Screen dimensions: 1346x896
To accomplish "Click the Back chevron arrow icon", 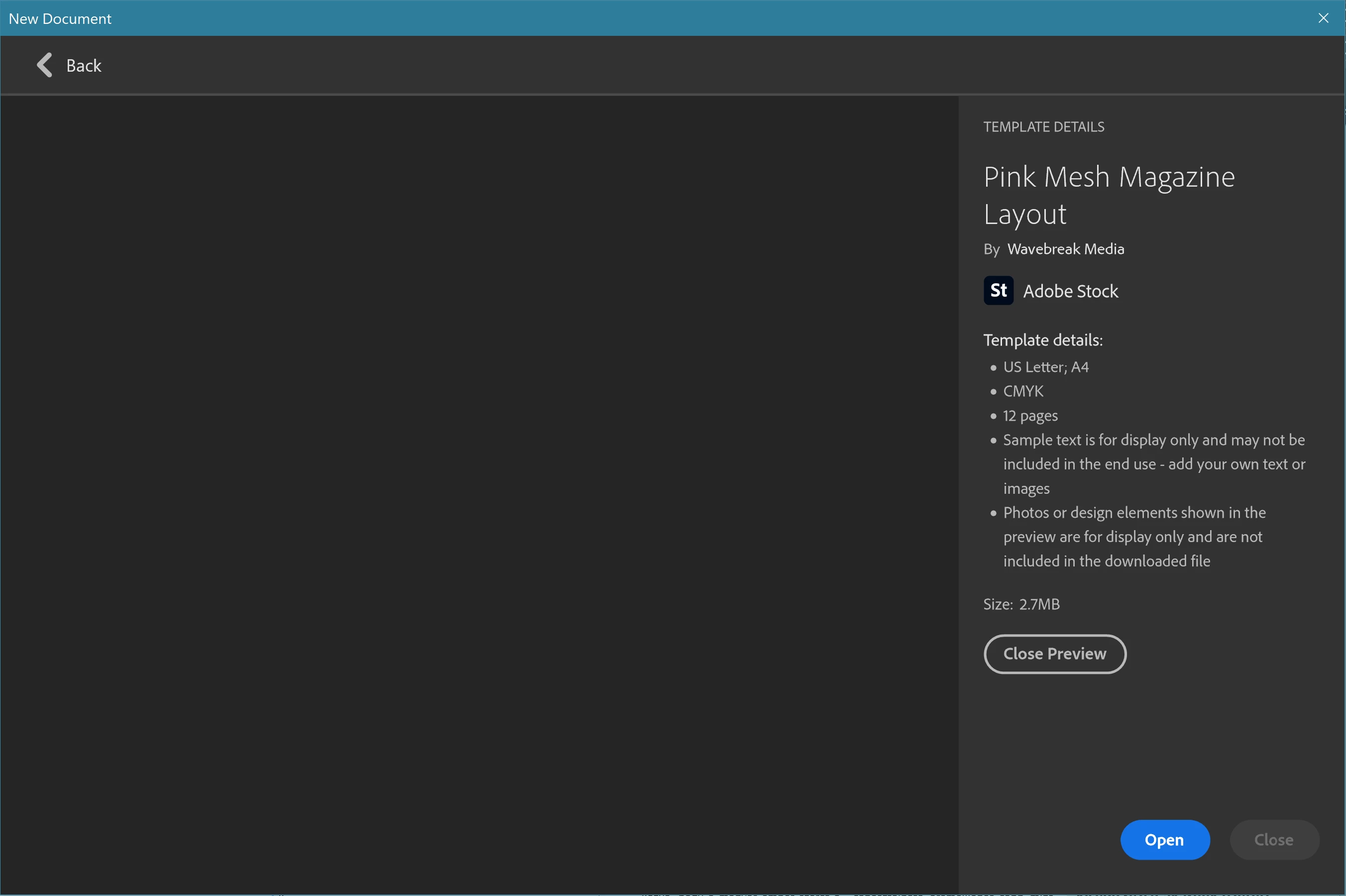I will (x=45, y=65).
